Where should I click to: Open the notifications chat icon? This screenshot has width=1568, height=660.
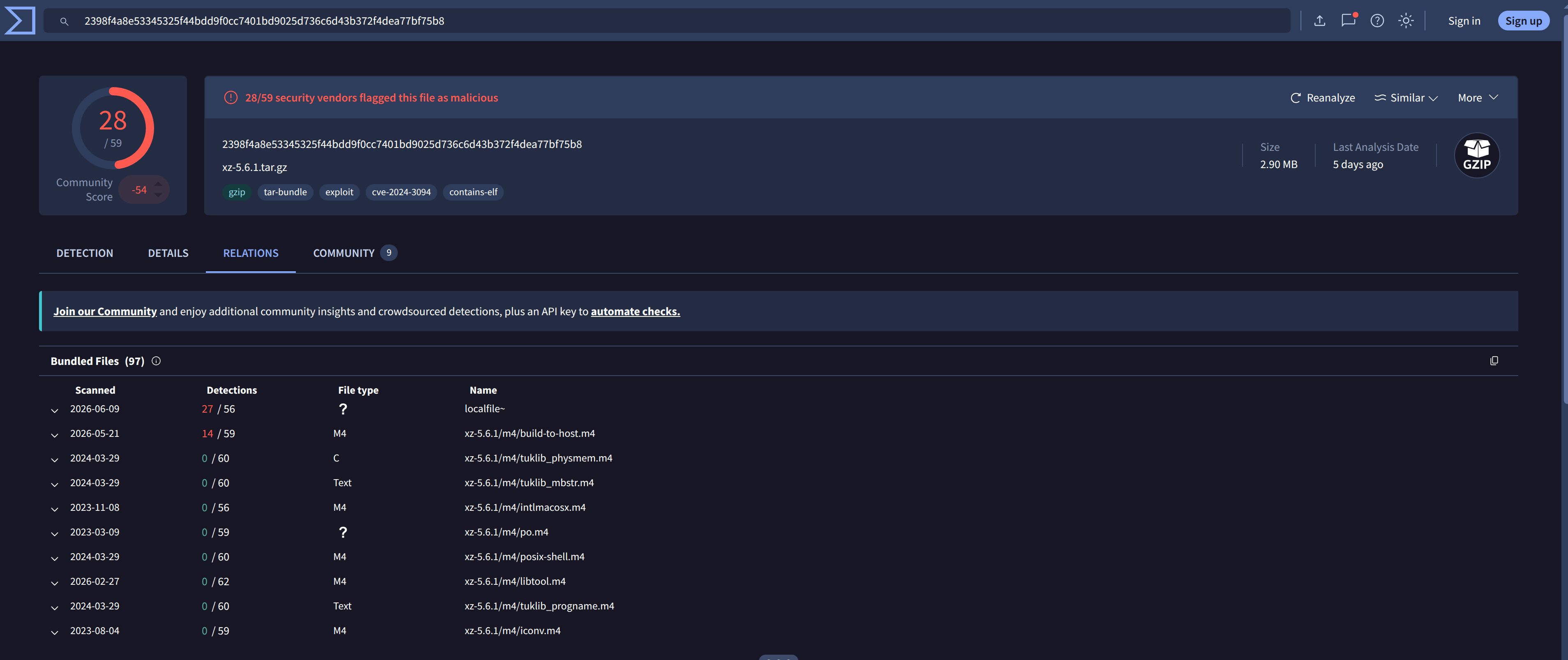[1348, 20]
